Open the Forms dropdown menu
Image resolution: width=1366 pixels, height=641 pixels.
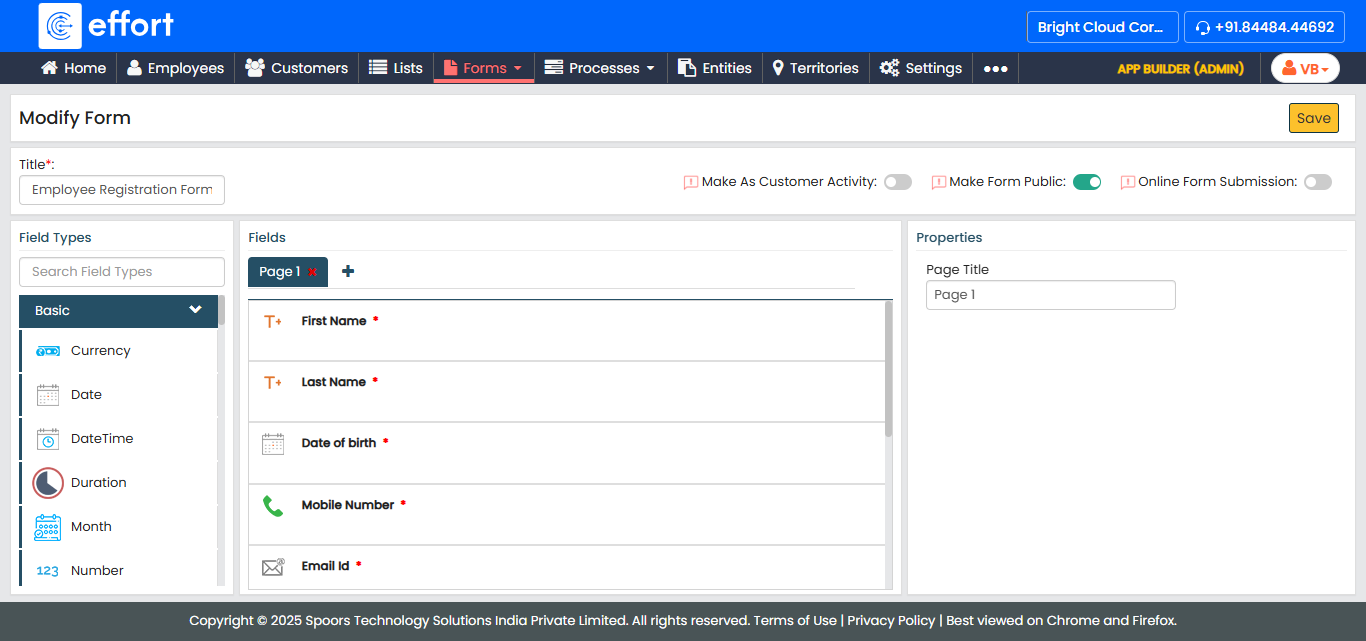point(484,68)
